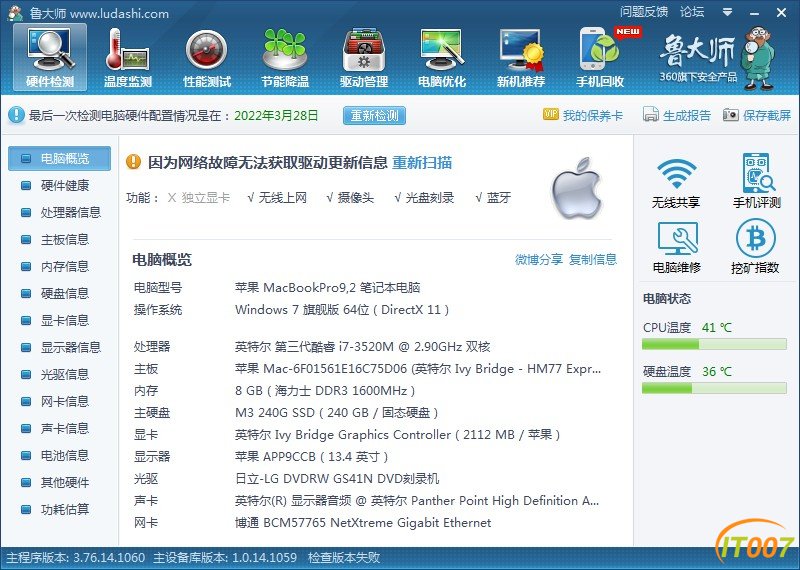
Task: Click the 重新检测 button
Action: (x=374, y=115)
